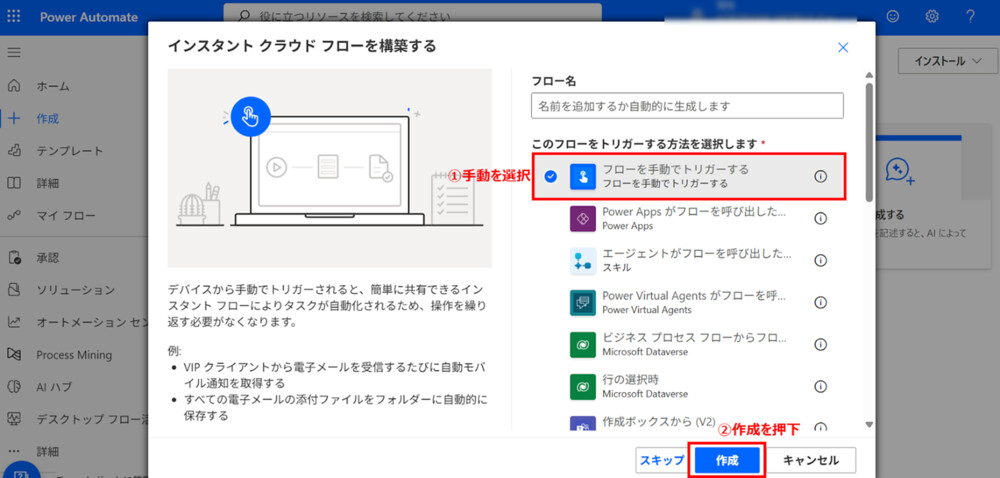Click the スキップ button
The width and height of the screenshot is (1000, 478).
click(661, 460)
